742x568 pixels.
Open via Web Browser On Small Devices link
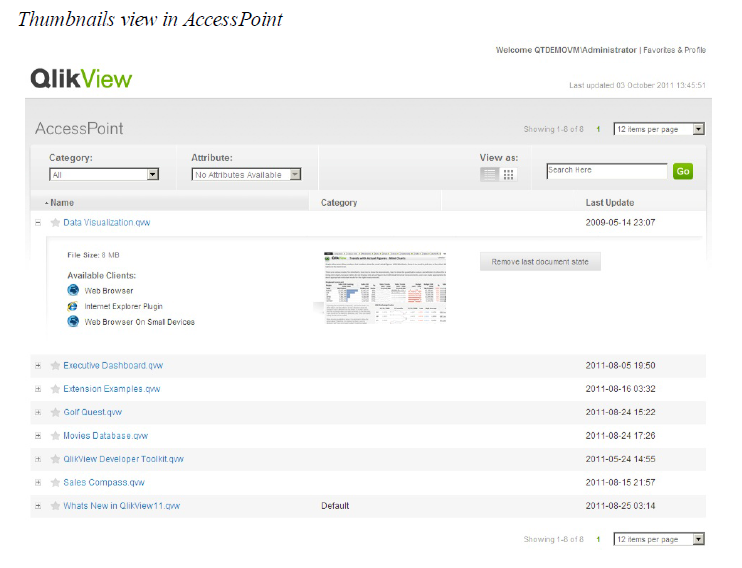coord(140,322)
